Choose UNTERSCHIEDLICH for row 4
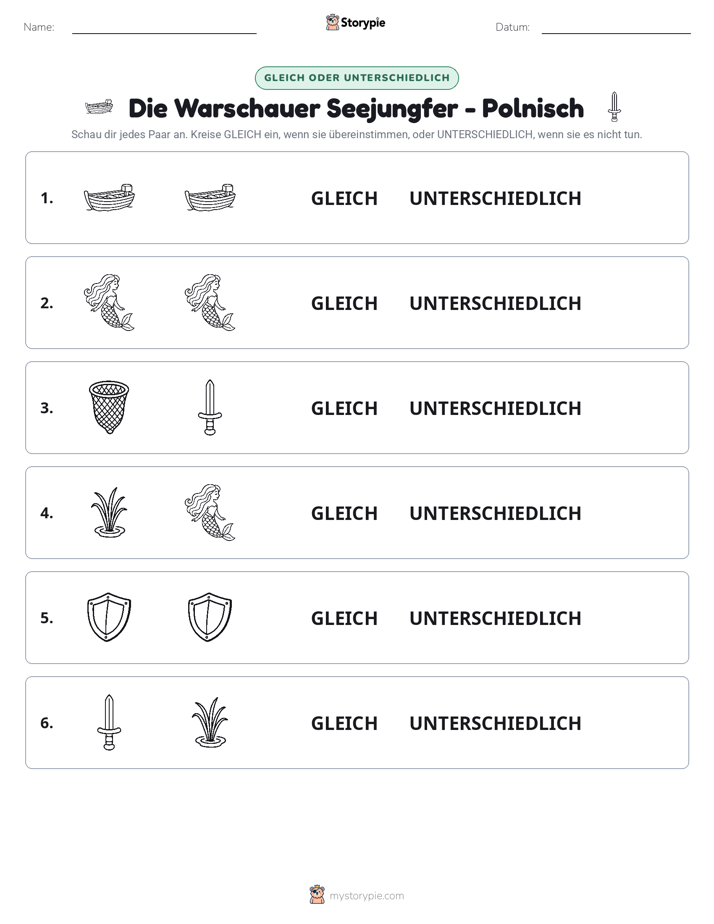 click(x=495, y=513)
